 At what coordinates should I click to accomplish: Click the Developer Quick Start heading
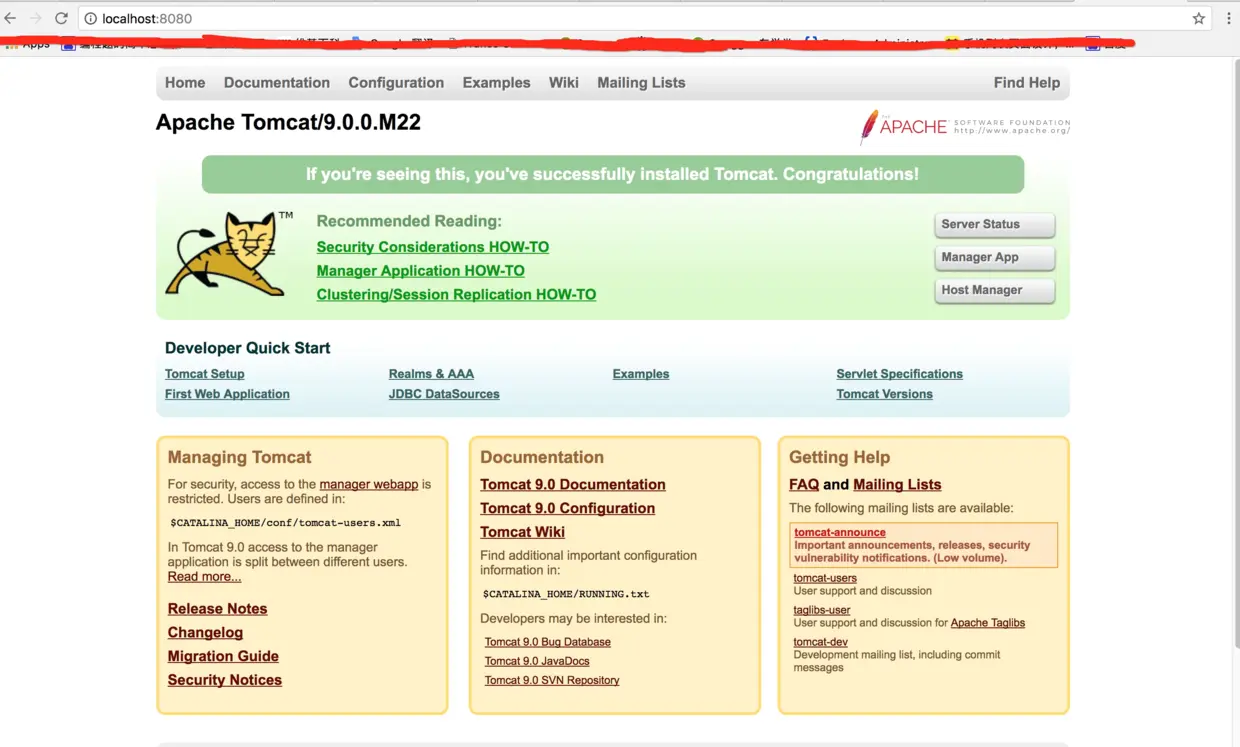pos(248,348)
